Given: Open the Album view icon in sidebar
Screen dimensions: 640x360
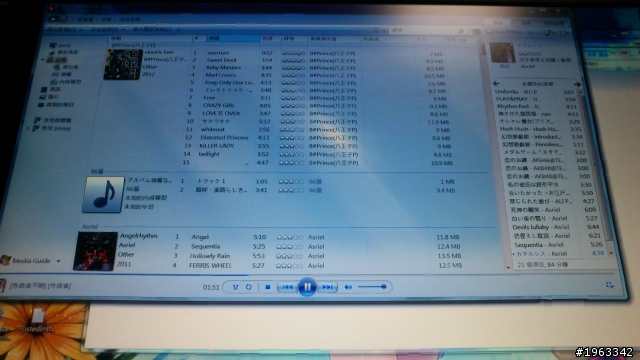Looking at the screenshot, I should coord(55,74).
